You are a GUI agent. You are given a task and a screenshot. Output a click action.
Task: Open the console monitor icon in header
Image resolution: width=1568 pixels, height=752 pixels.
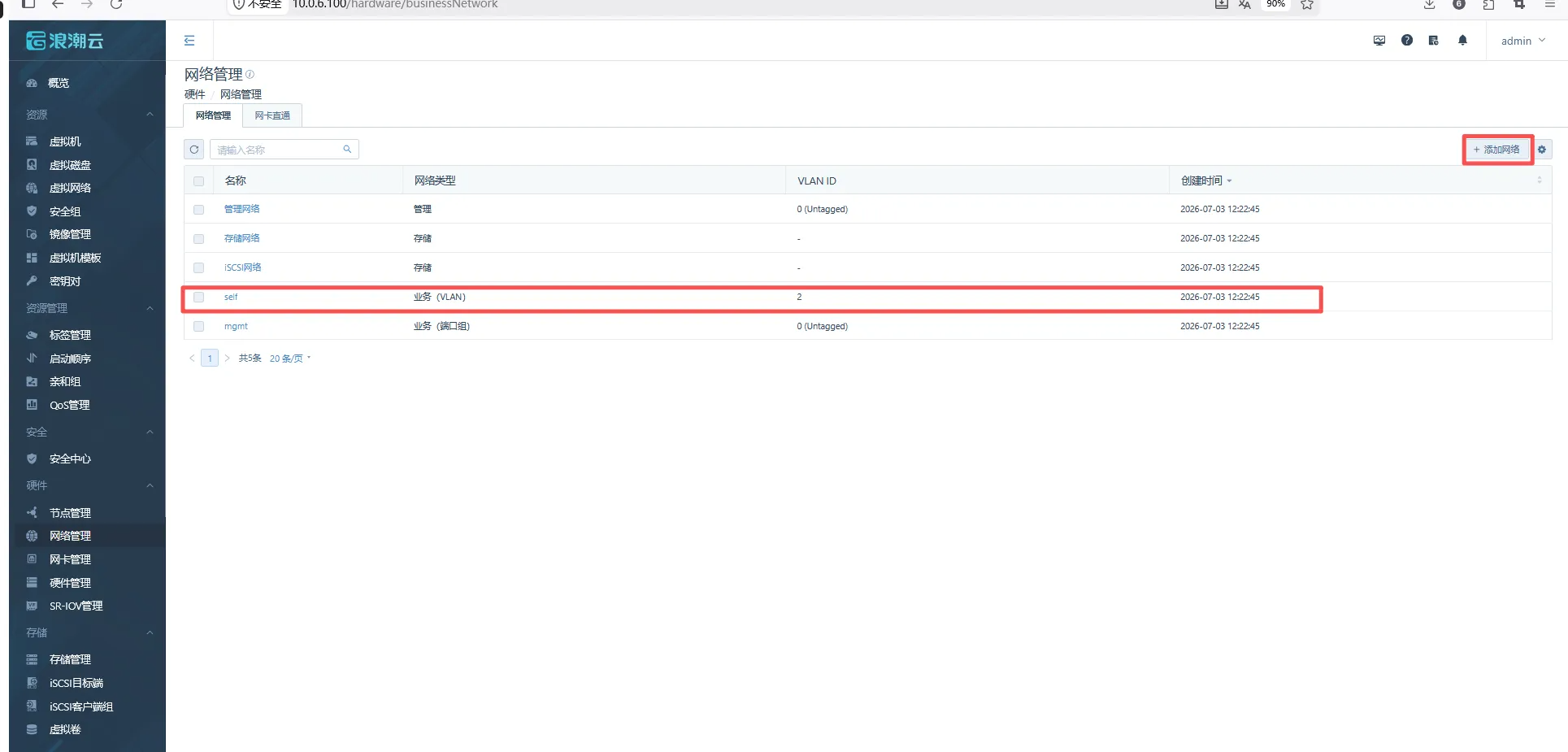(1379, 41)
